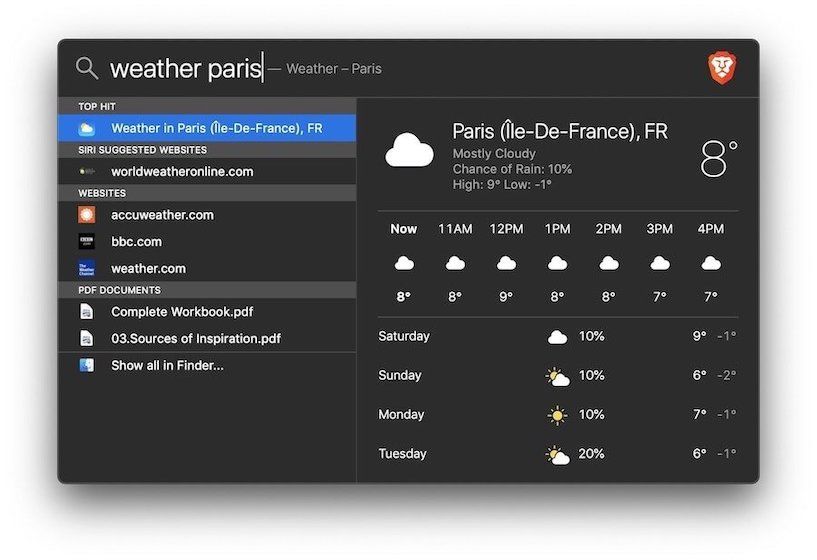
Task: Click the Weather Channel site icon
Action: click(87, 268)
